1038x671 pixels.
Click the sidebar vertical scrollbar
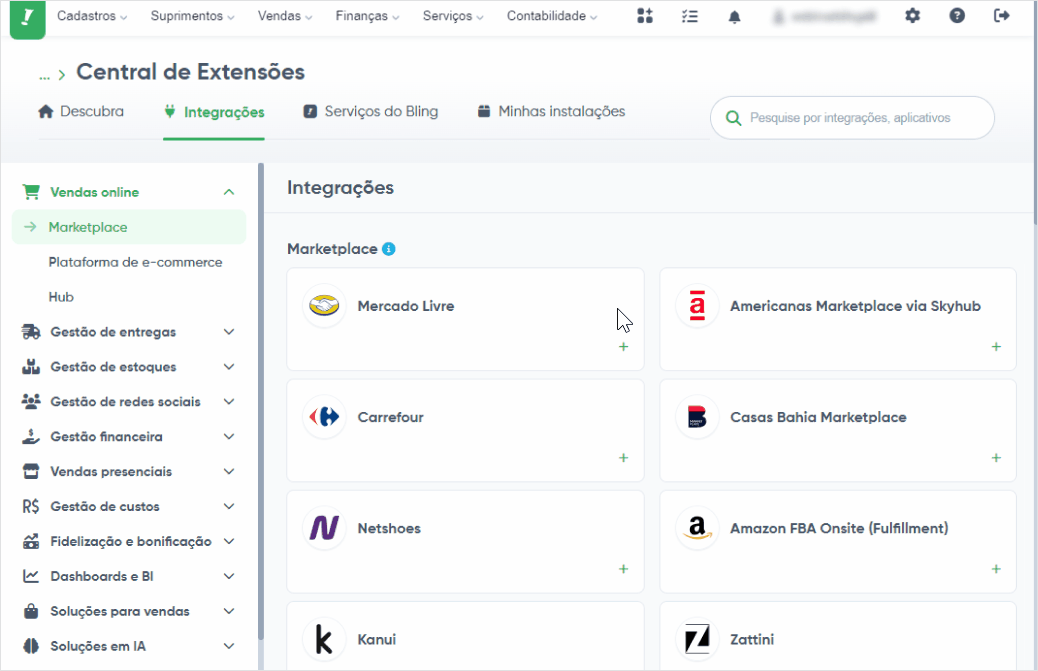click(261, 401)
